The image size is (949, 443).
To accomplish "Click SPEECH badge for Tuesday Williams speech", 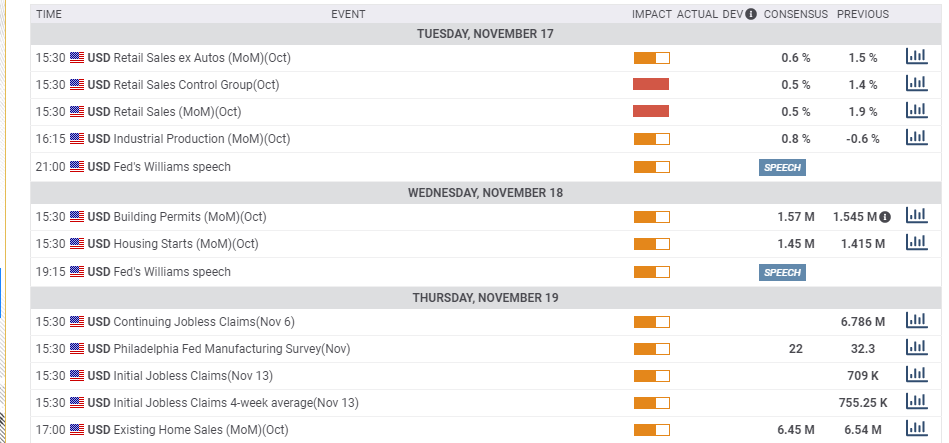I will [782, 168].
